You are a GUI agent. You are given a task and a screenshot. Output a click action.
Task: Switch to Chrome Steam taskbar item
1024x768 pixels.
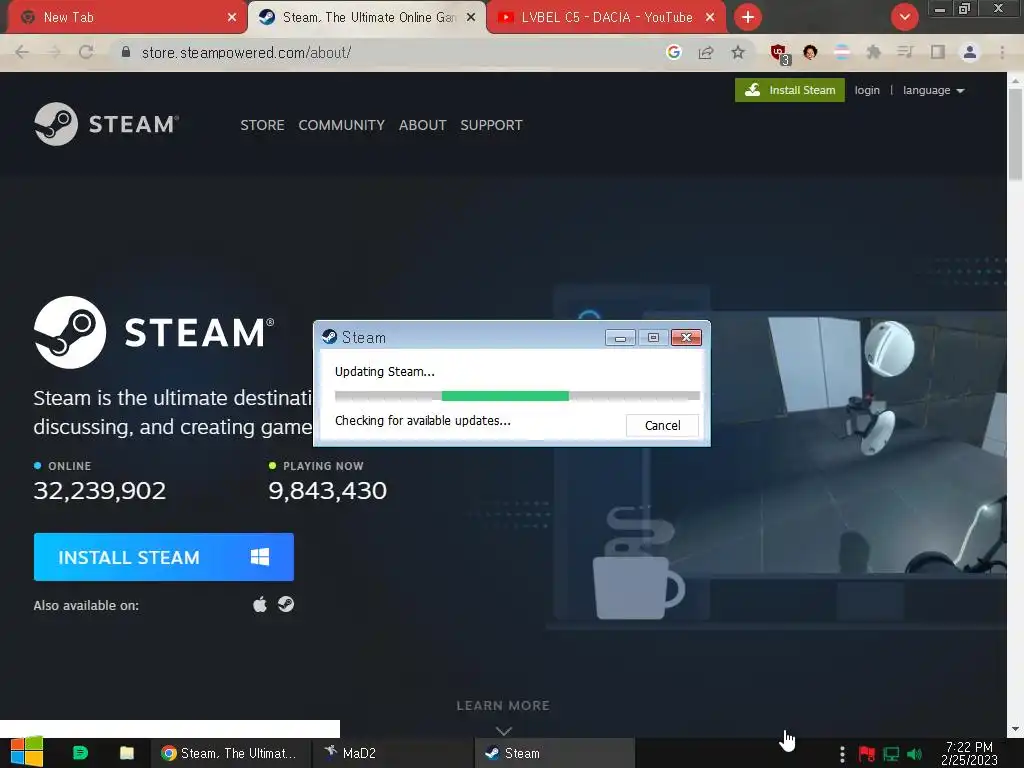click(x=230, y=753)
